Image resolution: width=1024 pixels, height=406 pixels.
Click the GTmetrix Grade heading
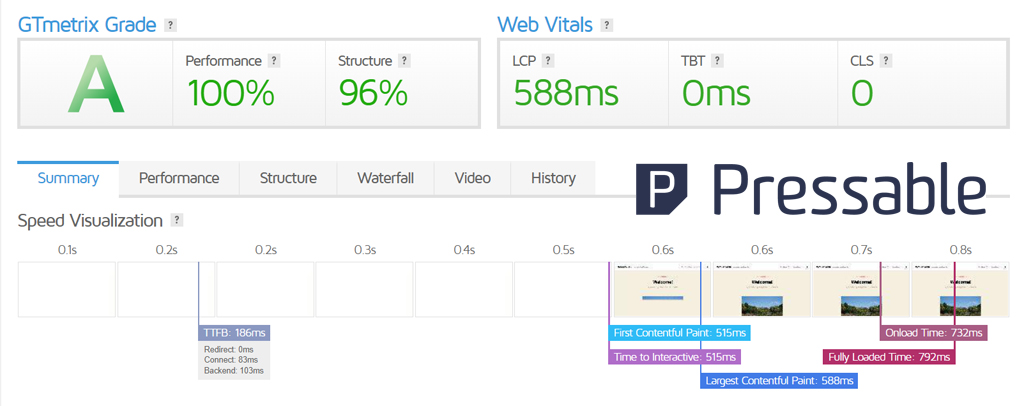(87, 25)
